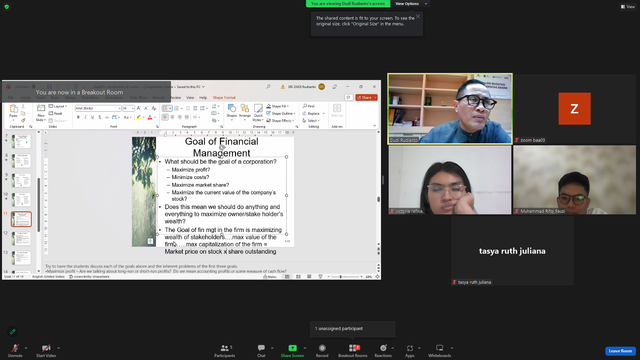Toggle text Shadow (S) in Font group
The image size is (640, 360).
[x=100, y=117]
